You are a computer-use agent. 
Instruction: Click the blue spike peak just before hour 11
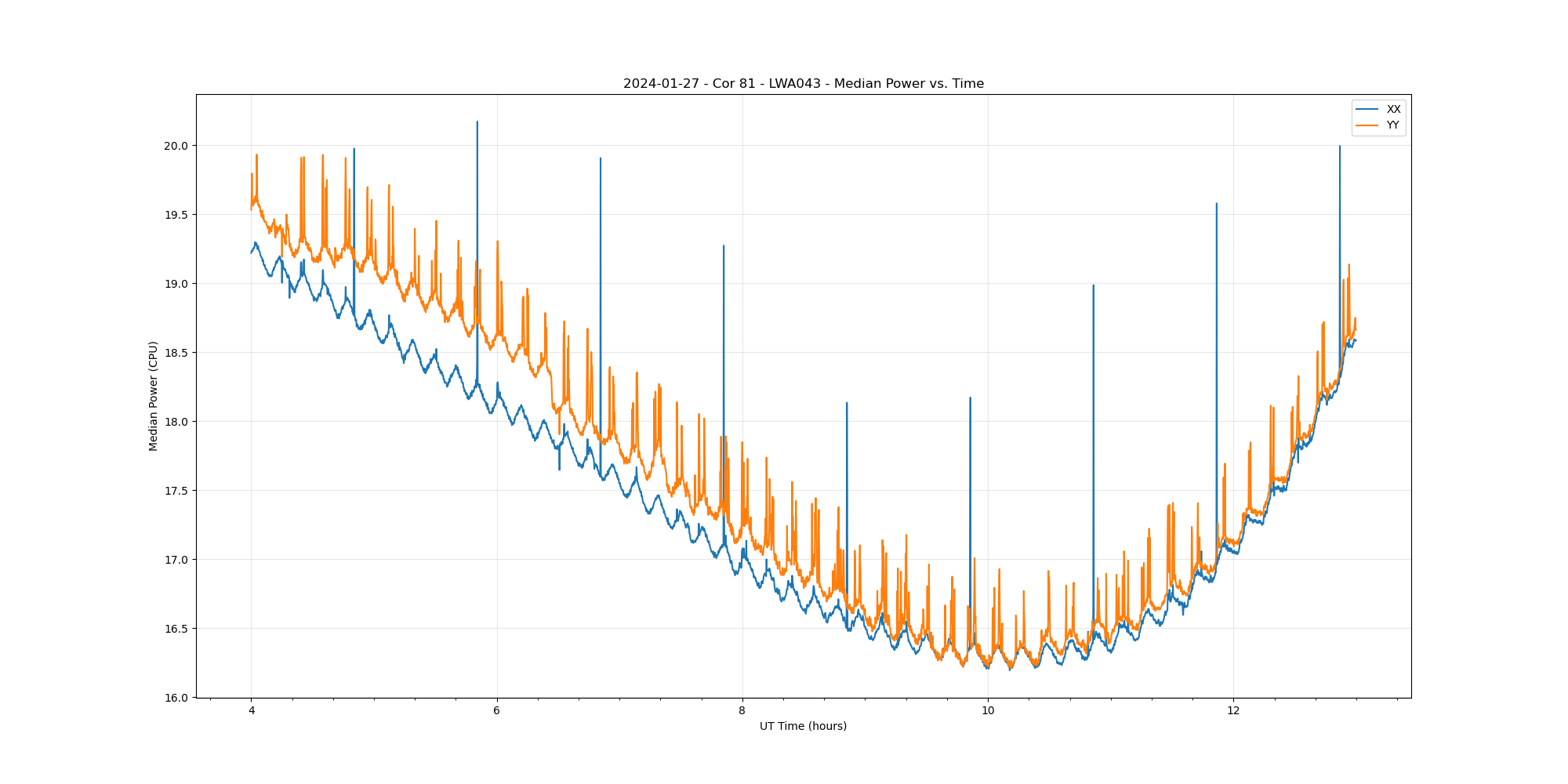tap(1093, 286)
